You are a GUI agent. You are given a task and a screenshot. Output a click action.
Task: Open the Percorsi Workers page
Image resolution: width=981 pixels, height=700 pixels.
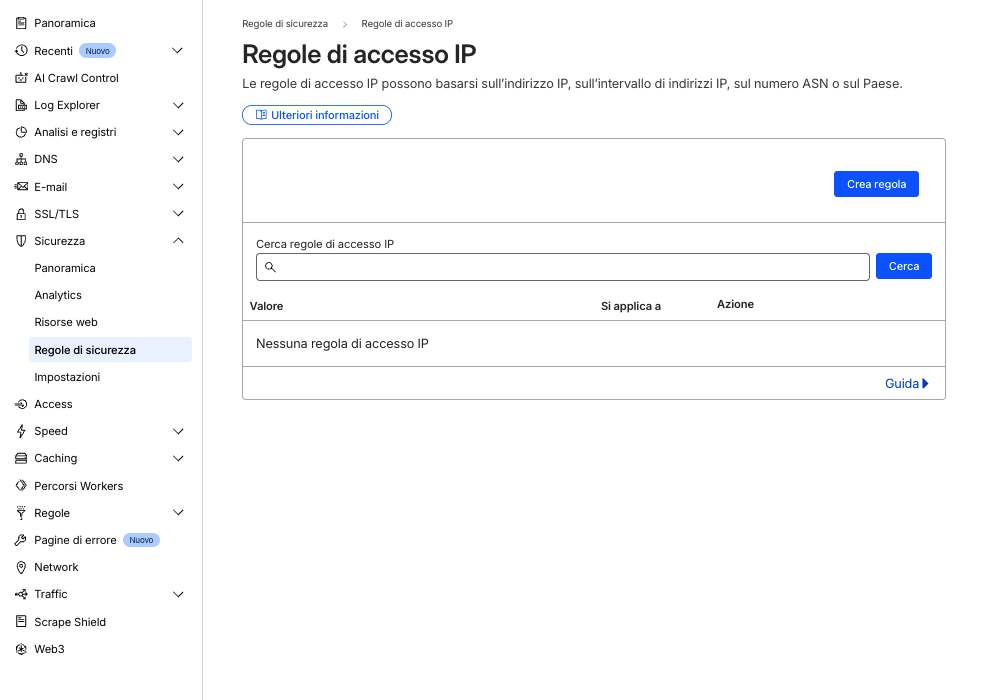coord(78,486)
